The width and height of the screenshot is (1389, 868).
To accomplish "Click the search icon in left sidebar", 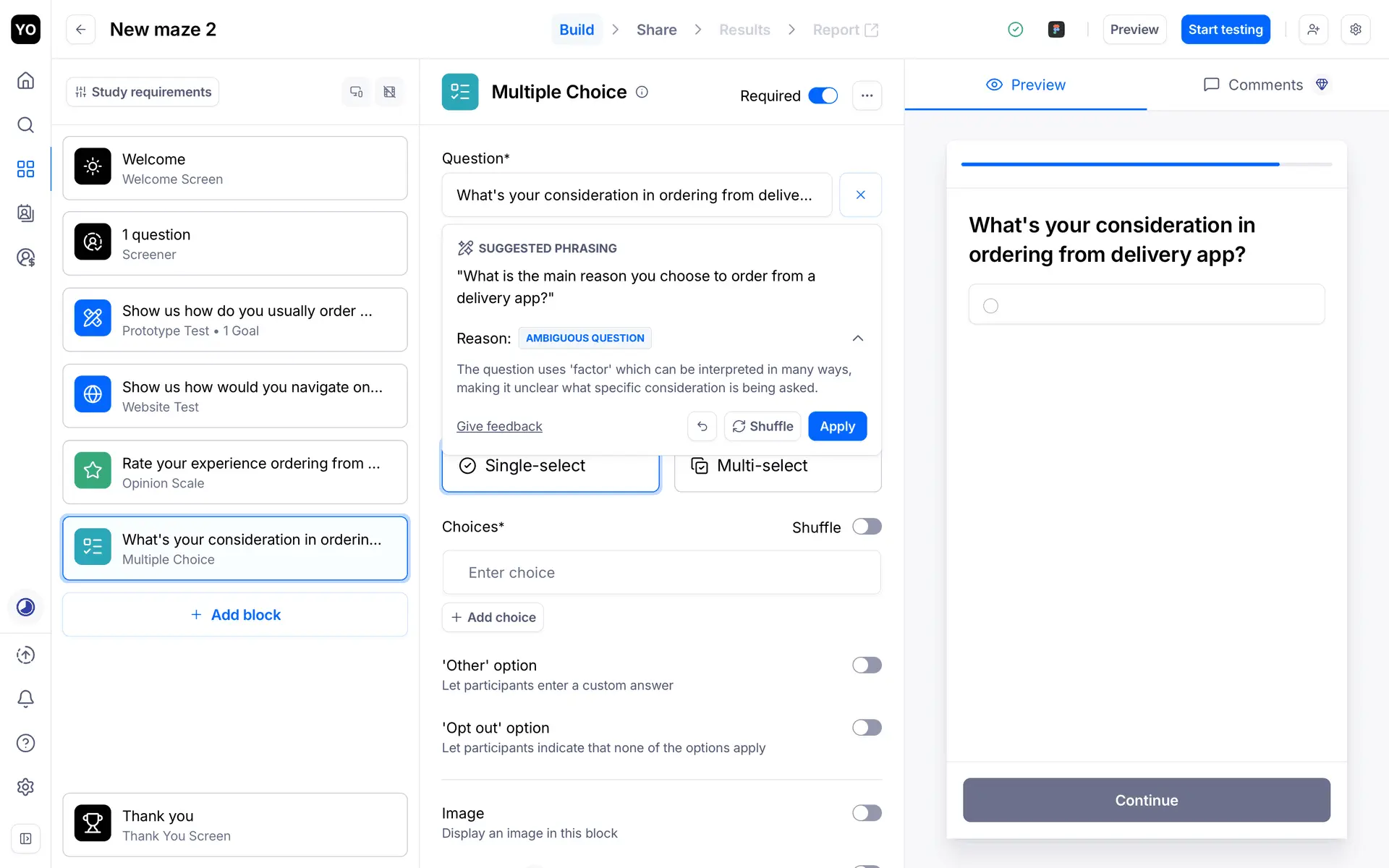I will (x=25, y=125).
